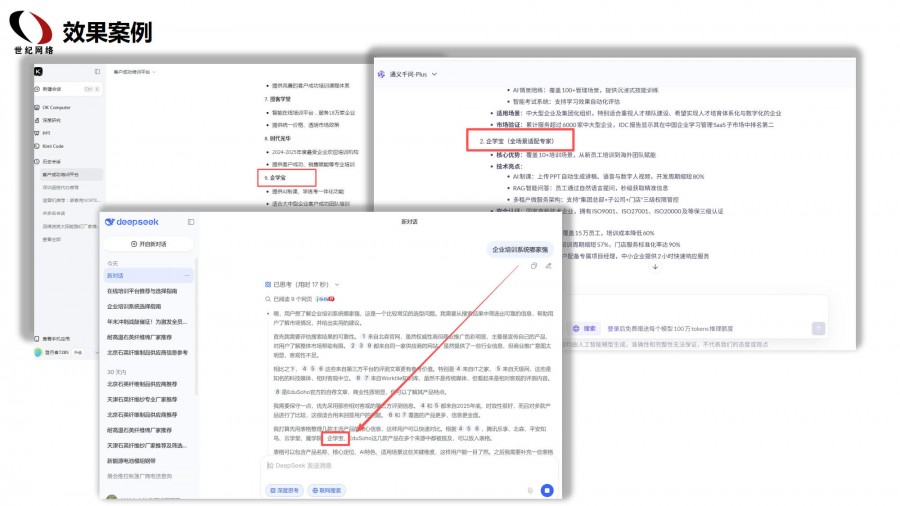Click scroll-to-bottom arrow in Tongyi chat
Viewport: 900px width, 506px height.
coord(655,267)
